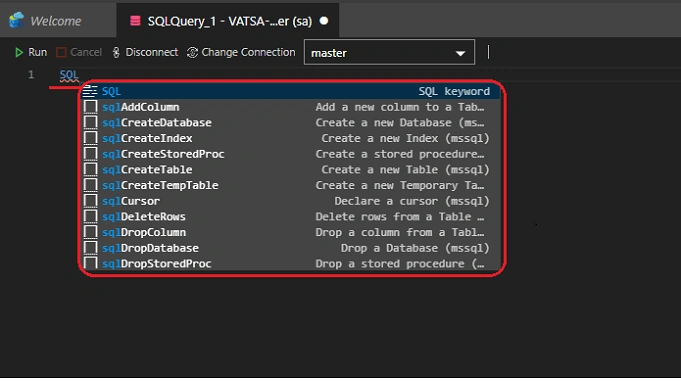Click the green Run play icon
The image size is (681, 381).
tap(19, 53)
